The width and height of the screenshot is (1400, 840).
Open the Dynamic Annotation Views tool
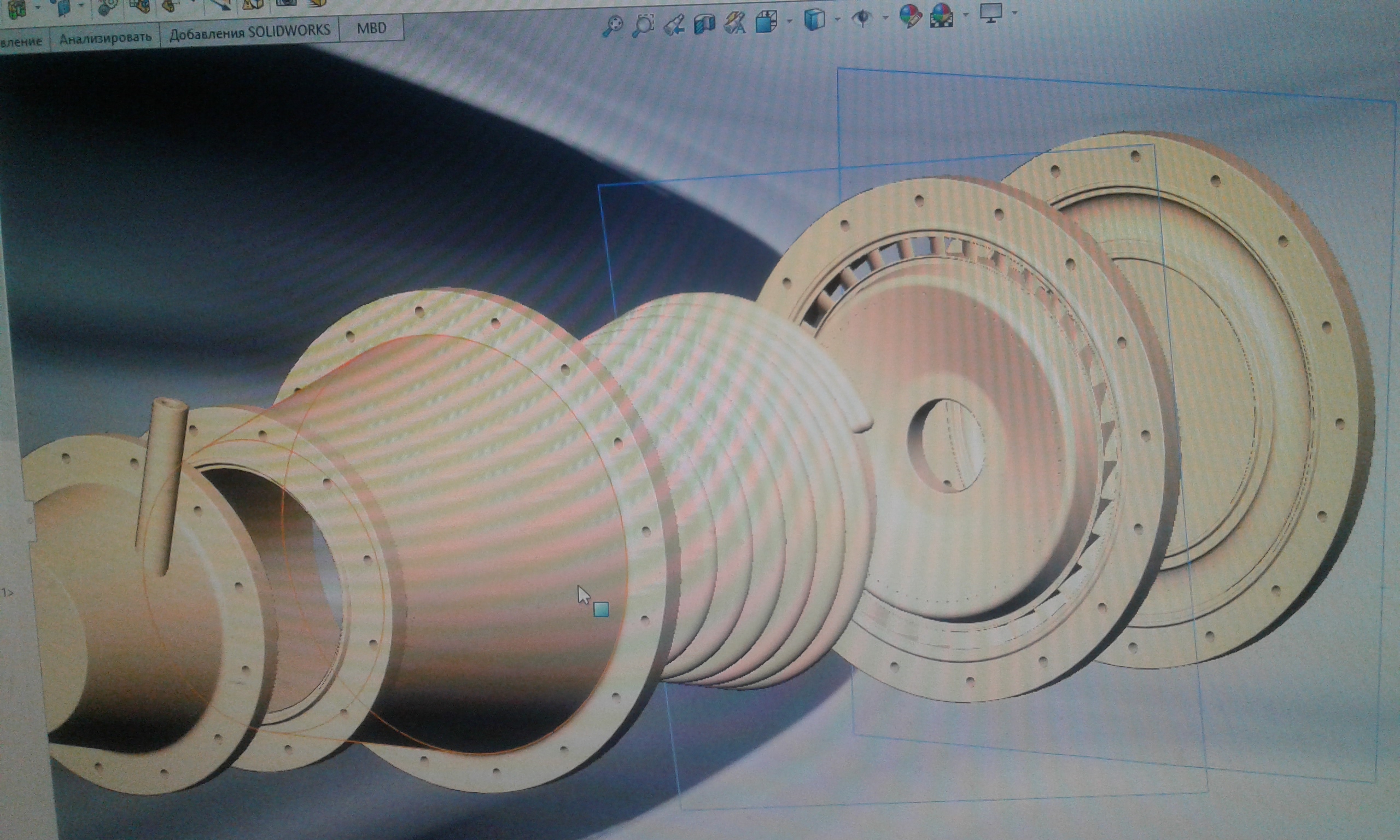(x=735, y=23)
